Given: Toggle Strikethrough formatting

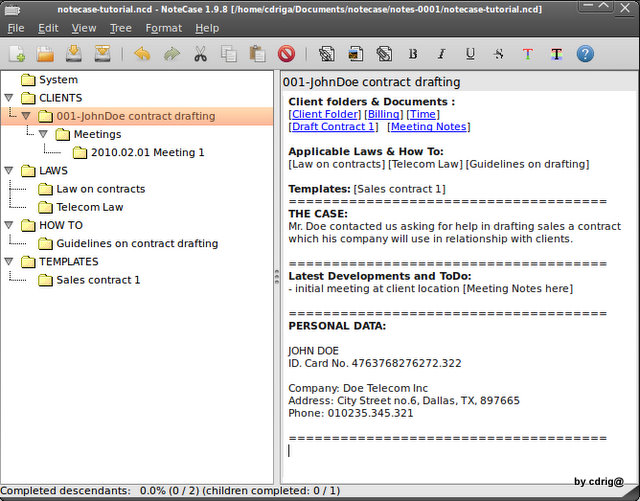Looking at the screenshot, I should 499,54.
